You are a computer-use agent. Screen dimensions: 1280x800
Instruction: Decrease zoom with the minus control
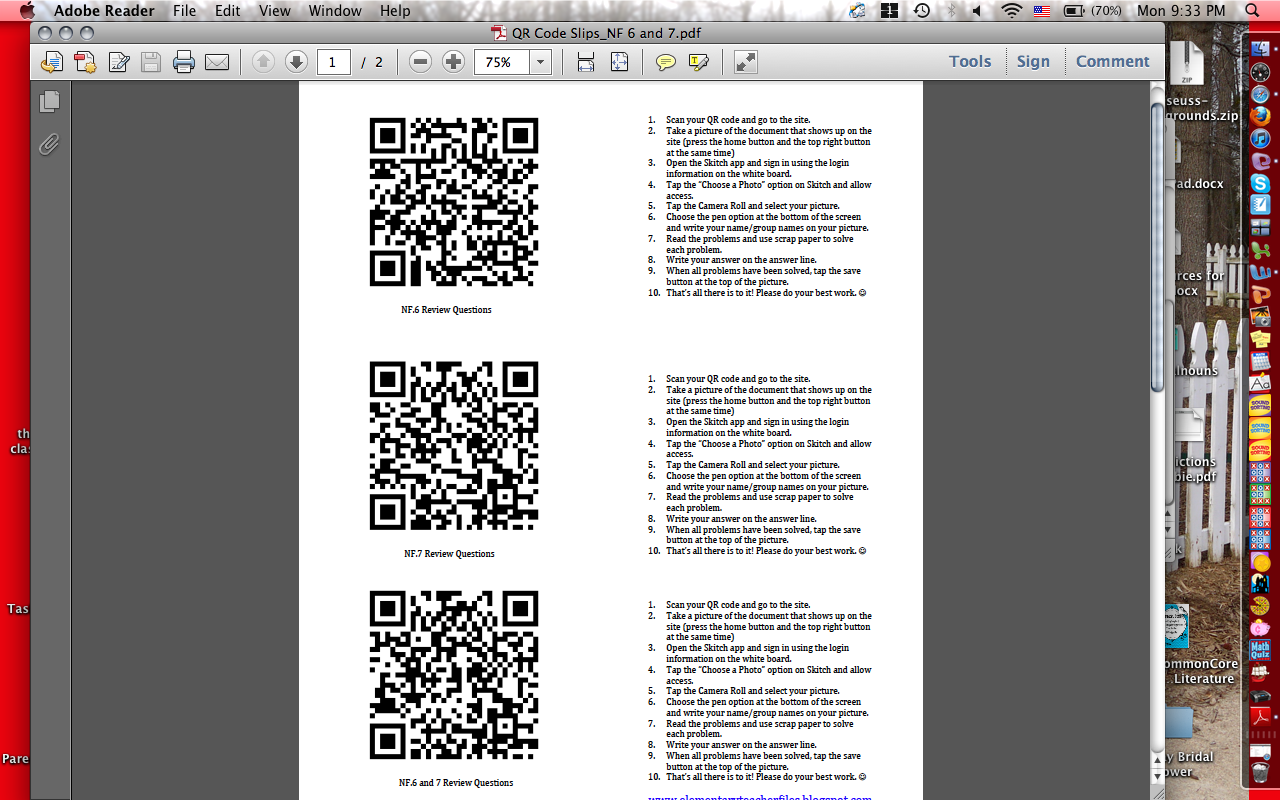pyautogui.click(x=420, y=61)
